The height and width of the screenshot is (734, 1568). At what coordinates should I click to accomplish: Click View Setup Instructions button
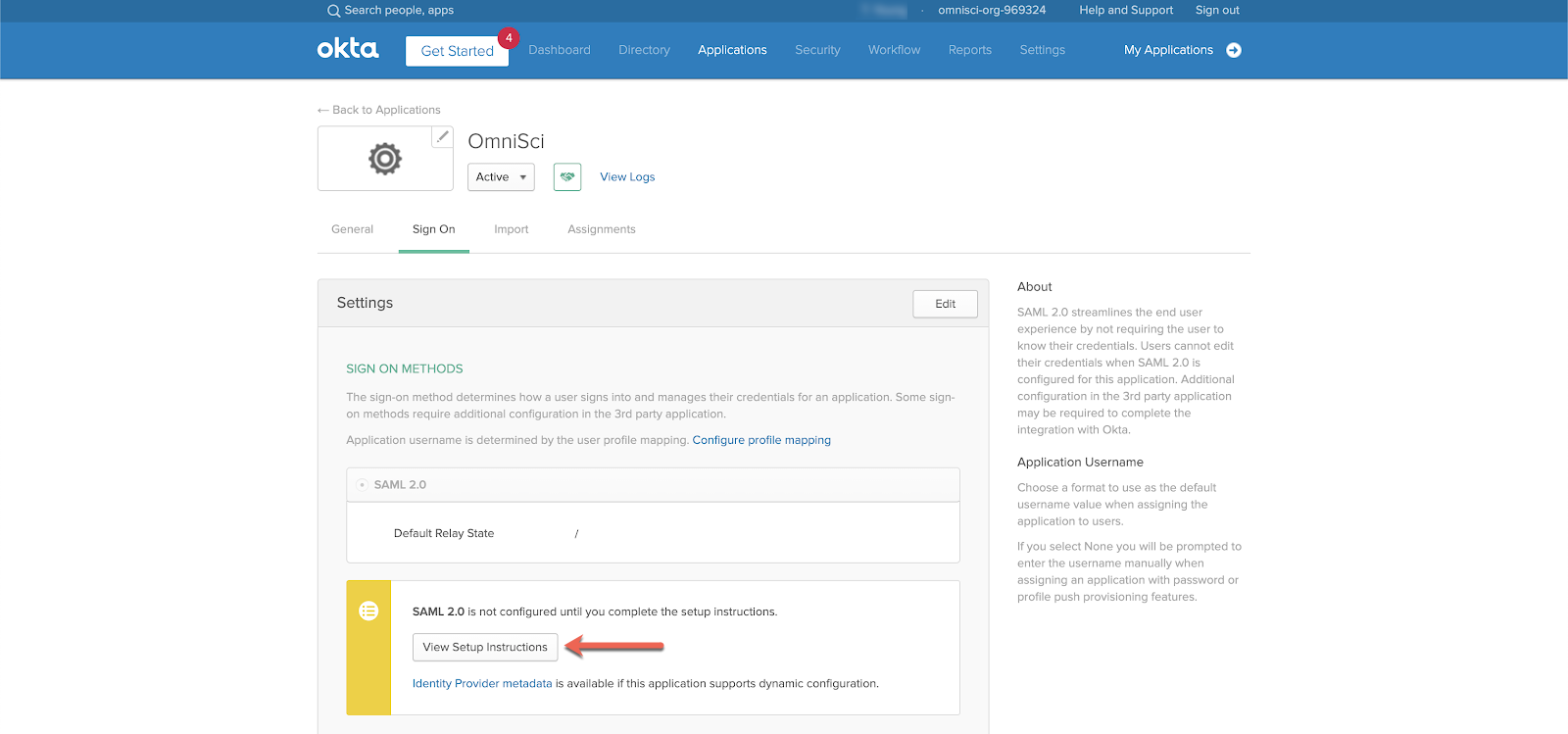pyautogui.click(x=485, y=647)
